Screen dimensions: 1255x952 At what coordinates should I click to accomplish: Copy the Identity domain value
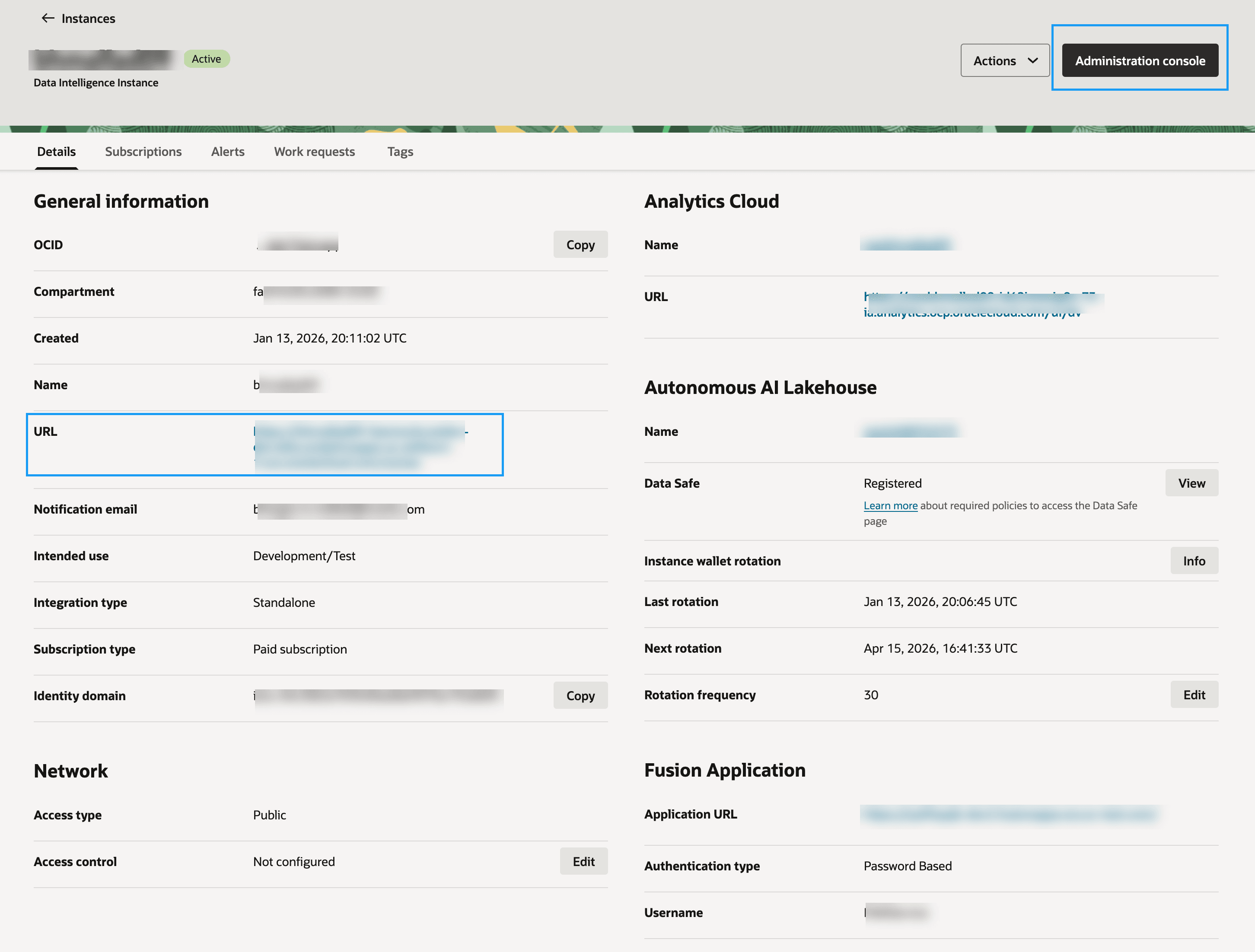pos(580,695)
